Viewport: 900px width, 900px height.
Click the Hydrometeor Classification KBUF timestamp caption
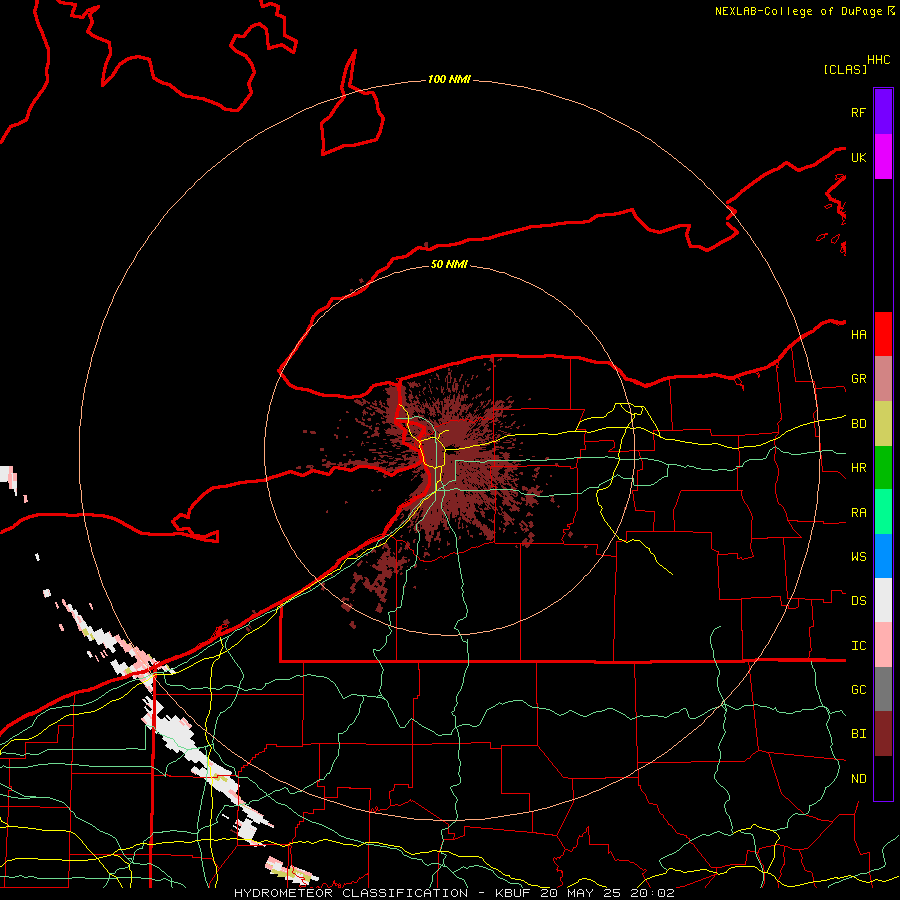click(x=454, y=893)
